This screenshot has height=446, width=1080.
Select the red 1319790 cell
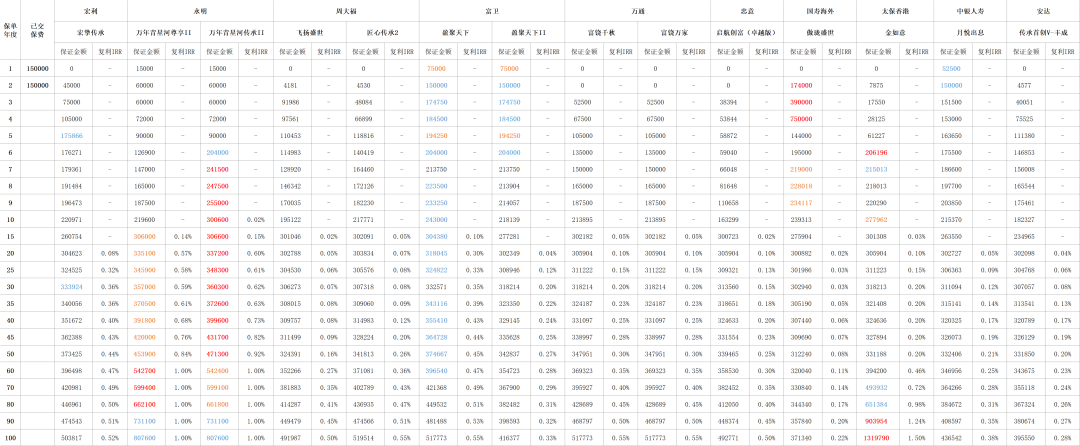click(x=876, y=437)
